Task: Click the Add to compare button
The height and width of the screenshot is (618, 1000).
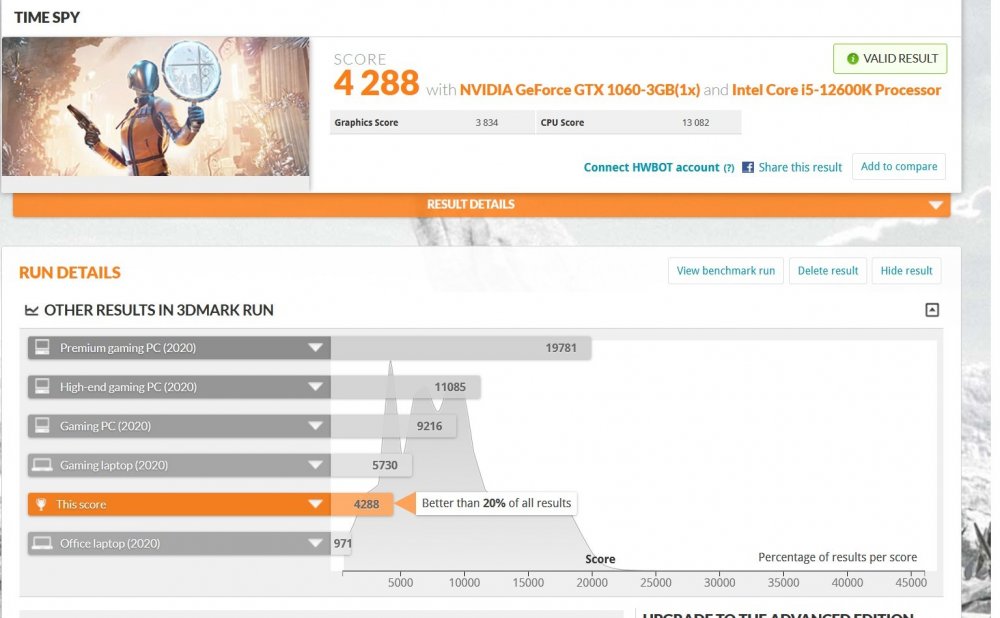Action: click(x=898, y=166)
